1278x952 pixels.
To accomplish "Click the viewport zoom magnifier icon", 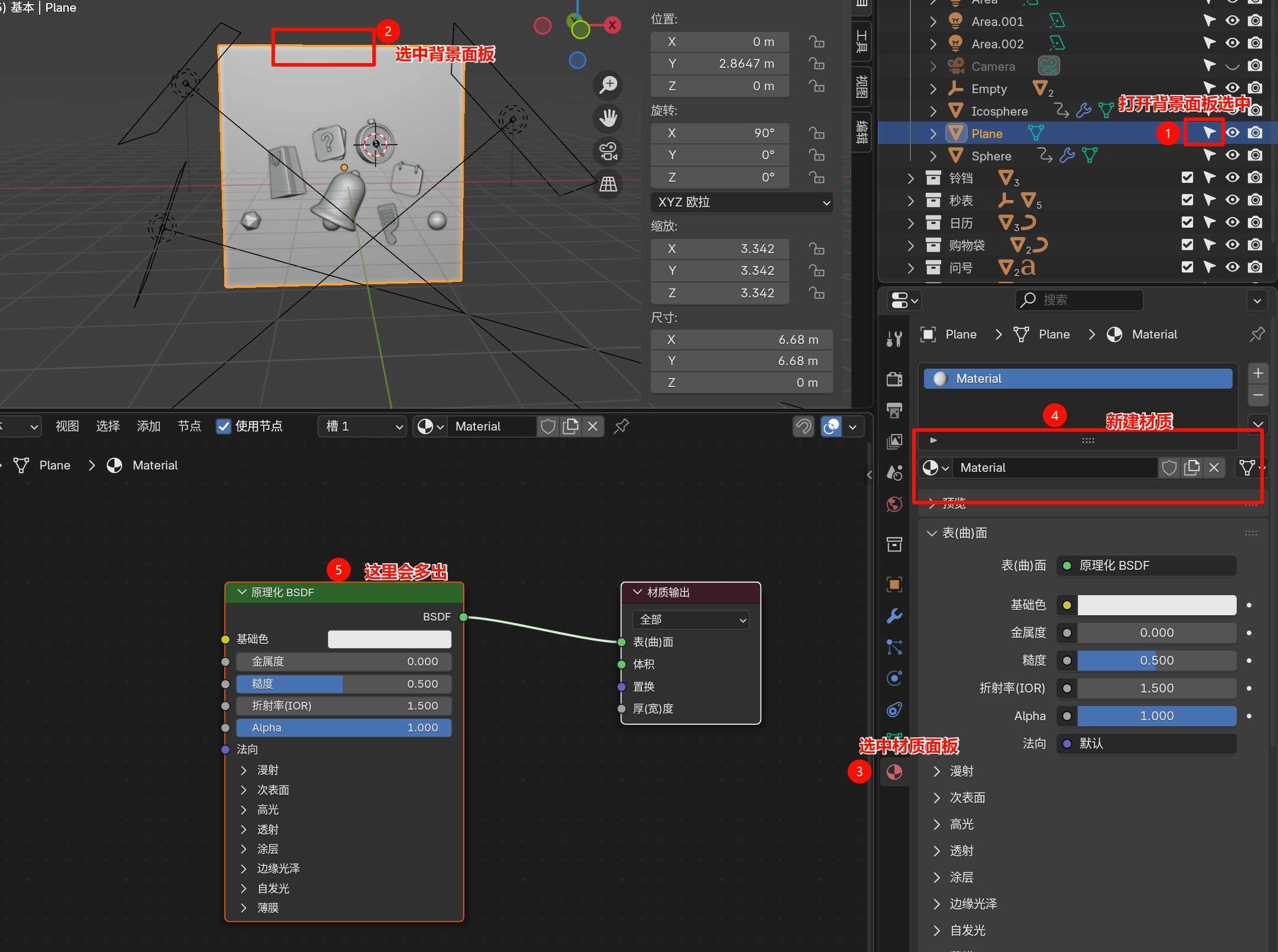I will pos(608,85).
